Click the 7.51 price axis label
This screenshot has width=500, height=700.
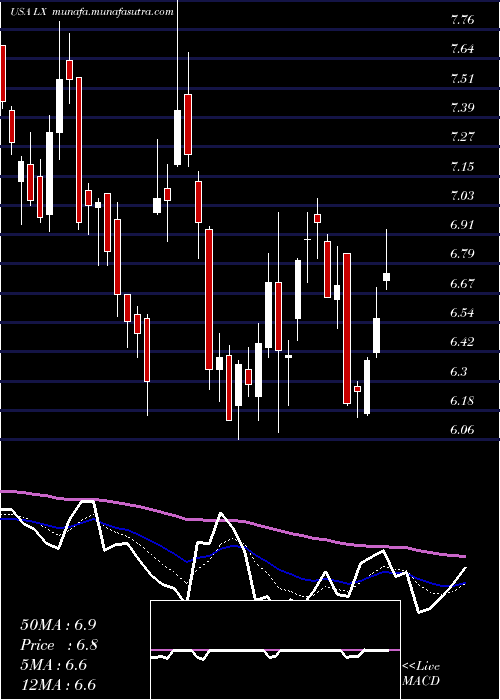tap(462, 79)
